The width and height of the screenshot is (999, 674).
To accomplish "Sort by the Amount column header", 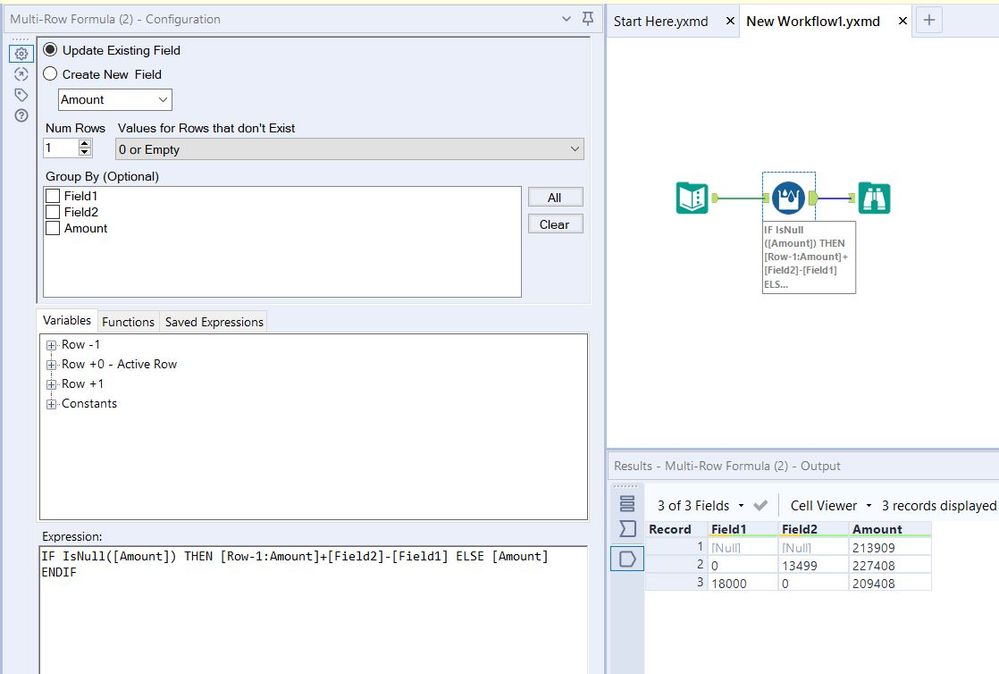I will tap(890, 529).
